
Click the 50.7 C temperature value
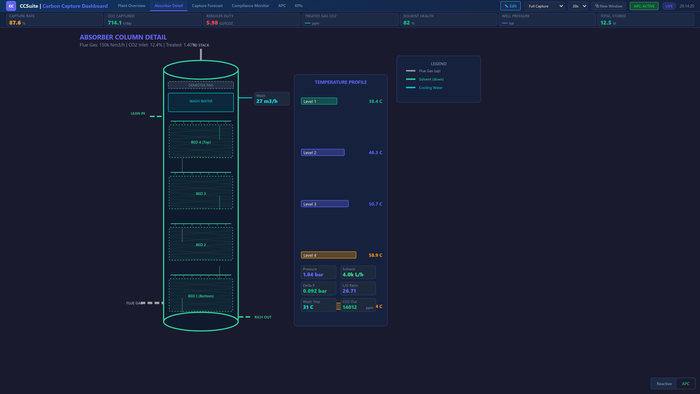[375, 204]
